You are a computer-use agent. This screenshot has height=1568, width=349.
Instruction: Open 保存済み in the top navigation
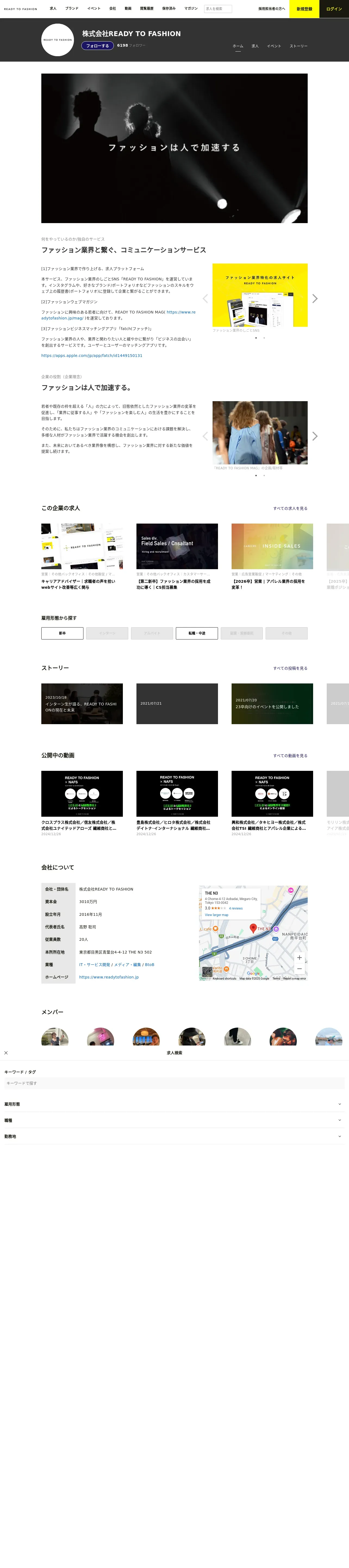(x=169, y=8)
